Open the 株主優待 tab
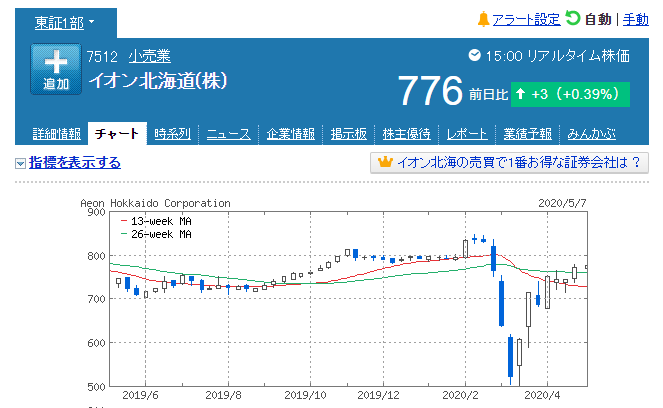This screenshot has width=663, height=408. coord(406,134)
